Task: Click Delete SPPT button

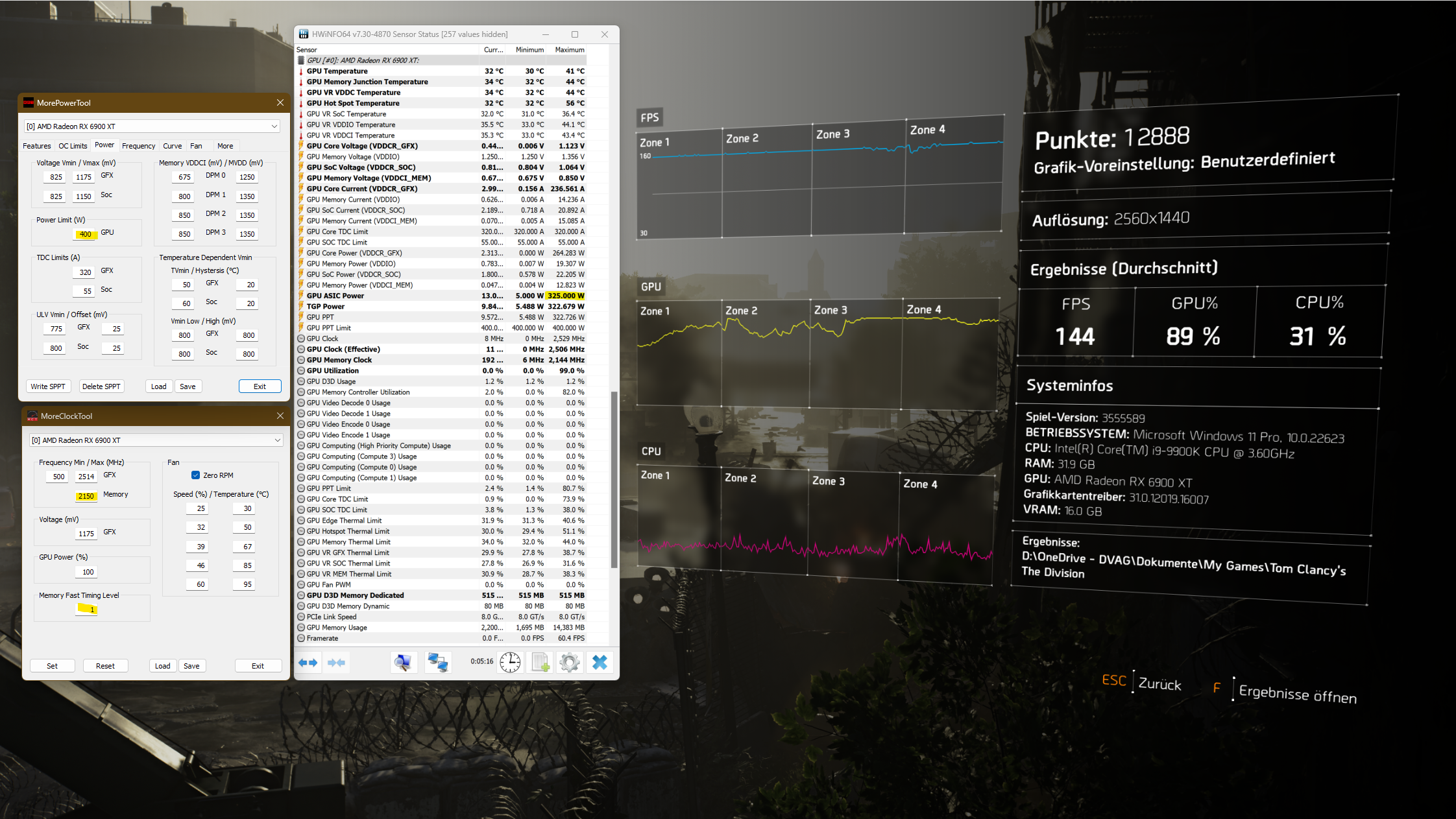Action: click(x=101, y=386)
